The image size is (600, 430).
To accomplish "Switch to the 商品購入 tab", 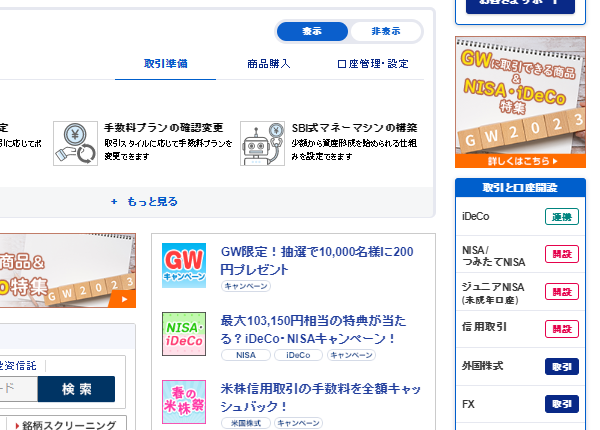I will point(269,64).
